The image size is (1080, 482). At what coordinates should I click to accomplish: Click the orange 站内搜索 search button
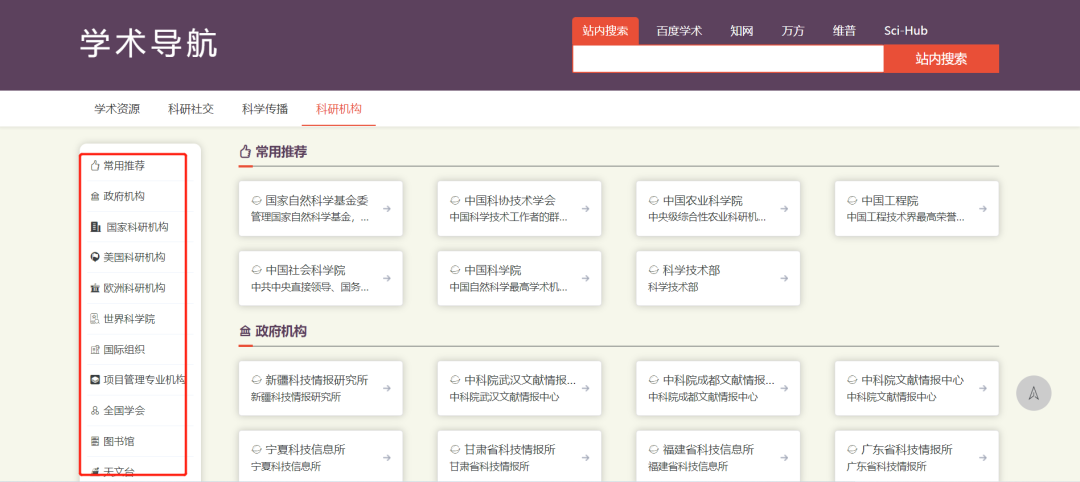tap(941, 59)
